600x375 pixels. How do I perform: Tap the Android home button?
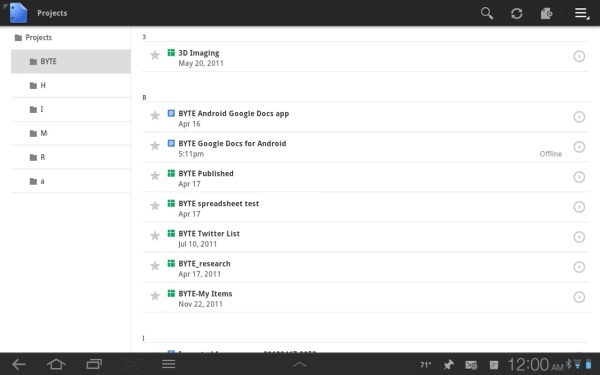(x=56, y=364)
